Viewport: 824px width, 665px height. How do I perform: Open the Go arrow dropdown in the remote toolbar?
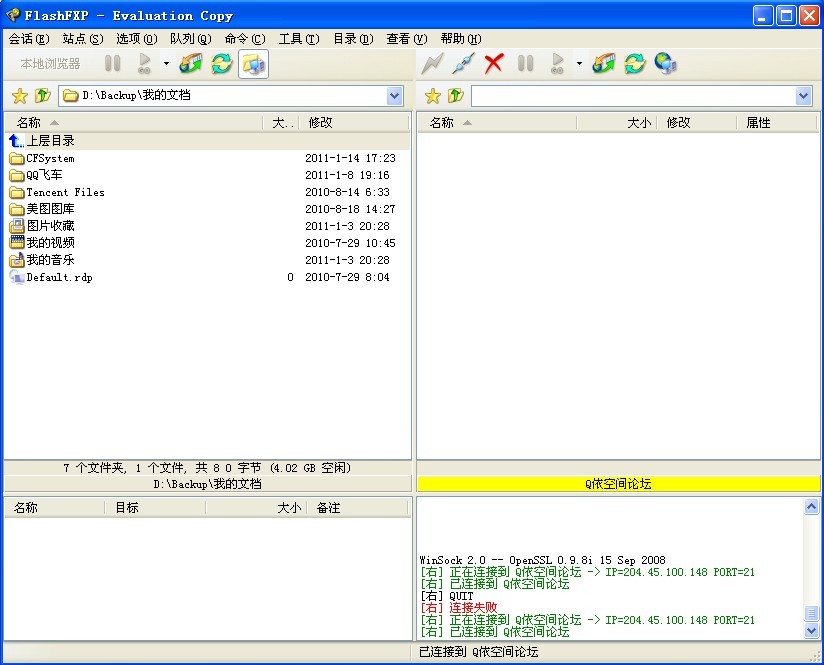coord(579,64)
